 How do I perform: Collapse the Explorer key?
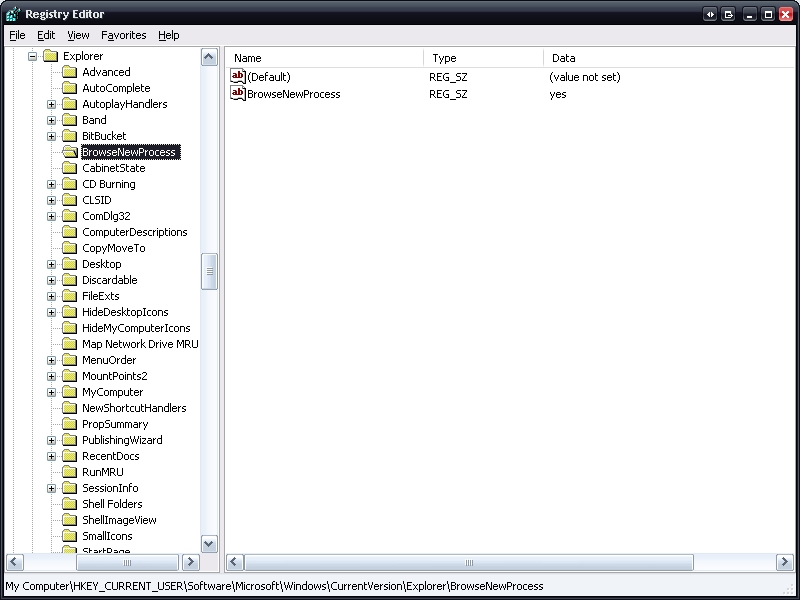coord(32,56)
